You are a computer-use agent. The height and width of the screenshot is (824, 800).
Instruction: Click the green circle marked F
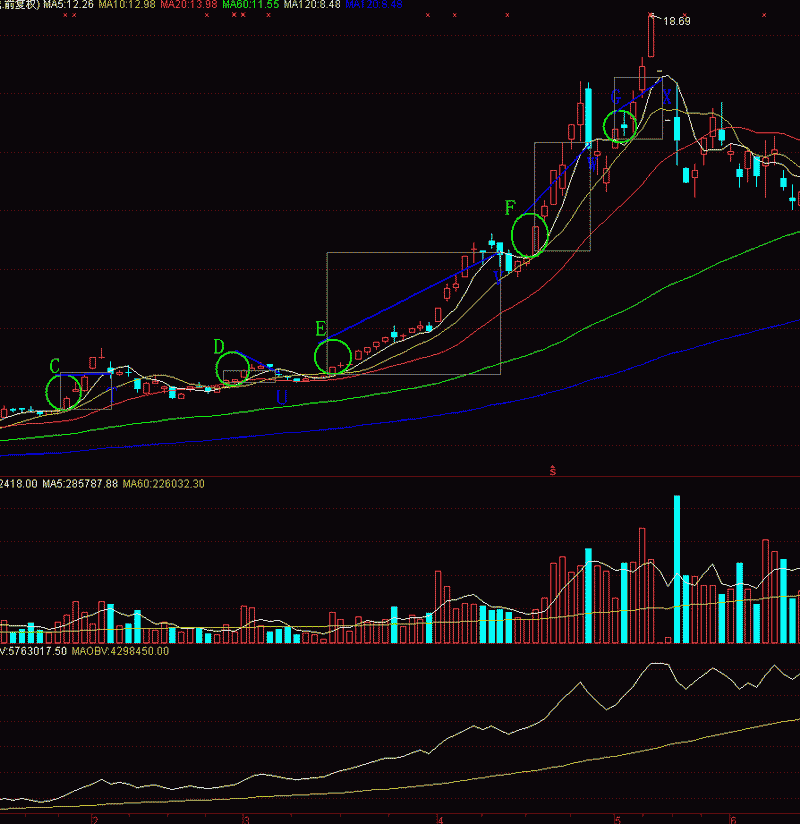pos(530,235)
